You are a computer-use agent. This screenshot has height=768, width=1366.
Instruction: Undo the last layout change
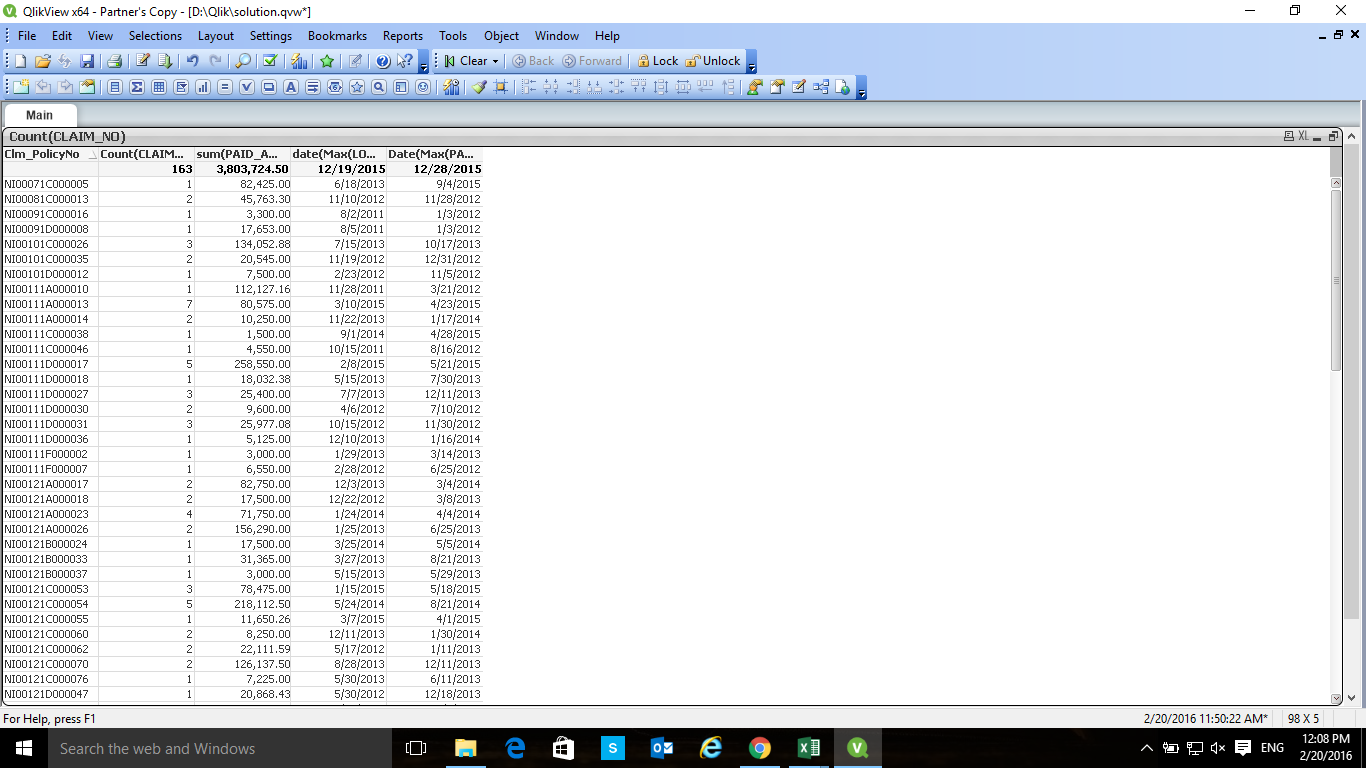coord(192,61)
